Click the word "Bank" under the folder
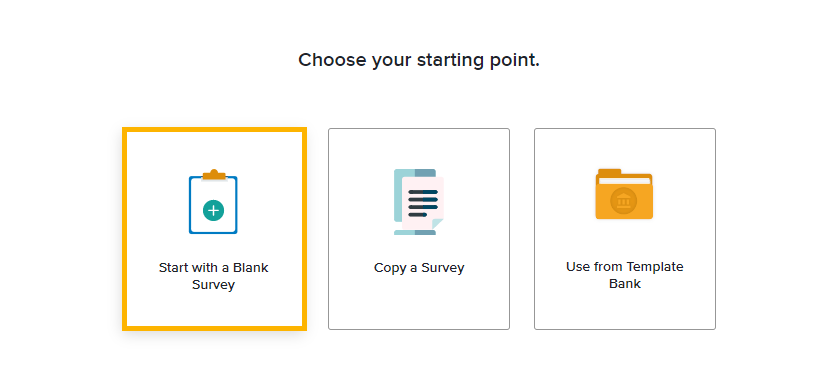 [625, 284]
